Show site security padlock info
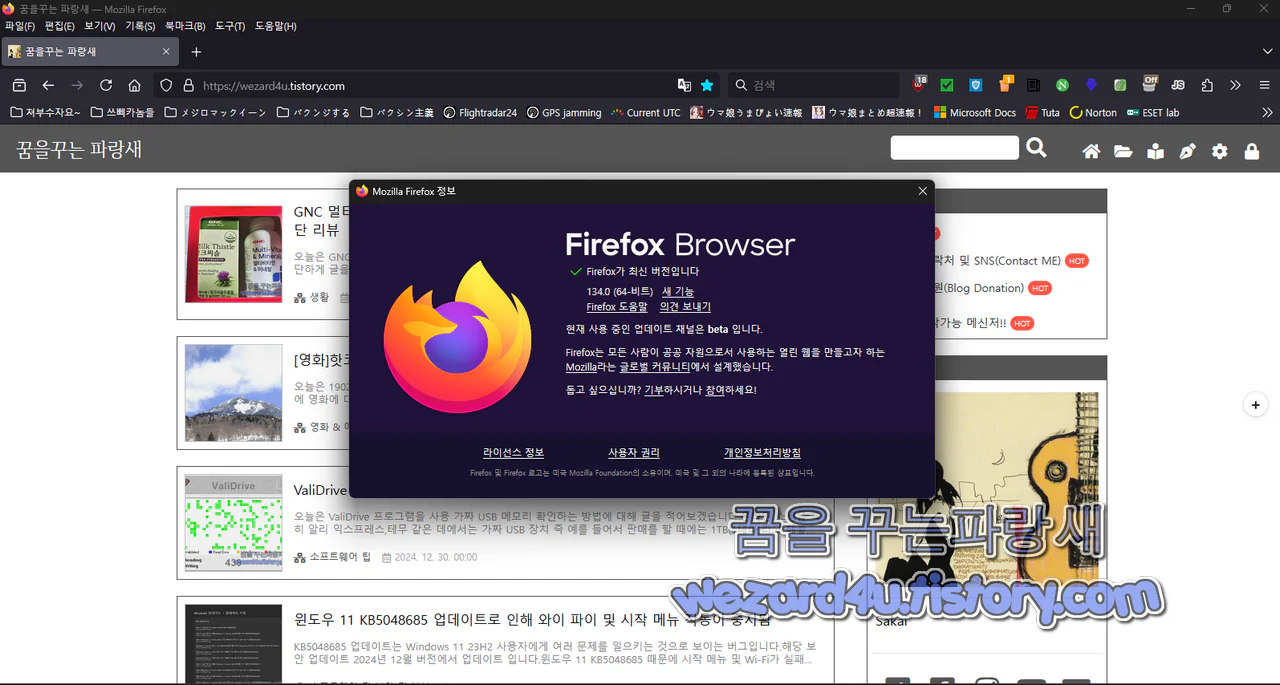Viewport: 1280px width, 685px height. (188, 86)
